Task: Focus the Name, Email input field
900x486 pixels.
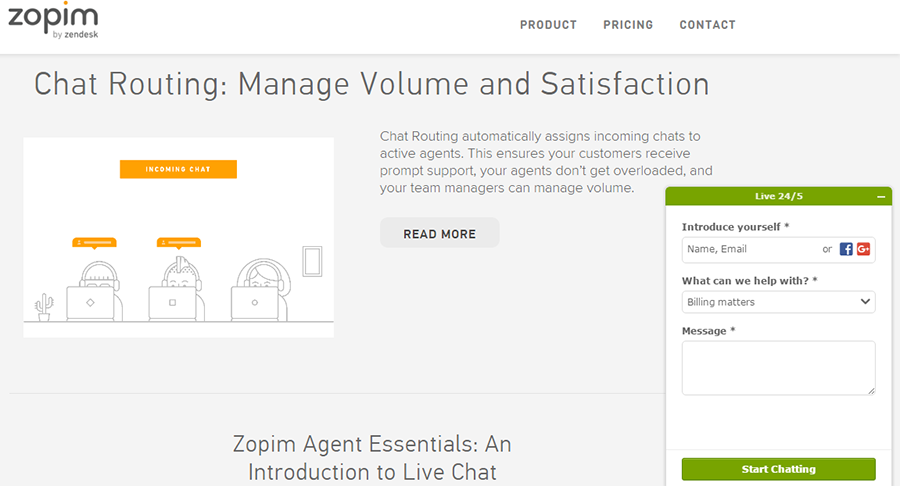Action: click(752, 249)
